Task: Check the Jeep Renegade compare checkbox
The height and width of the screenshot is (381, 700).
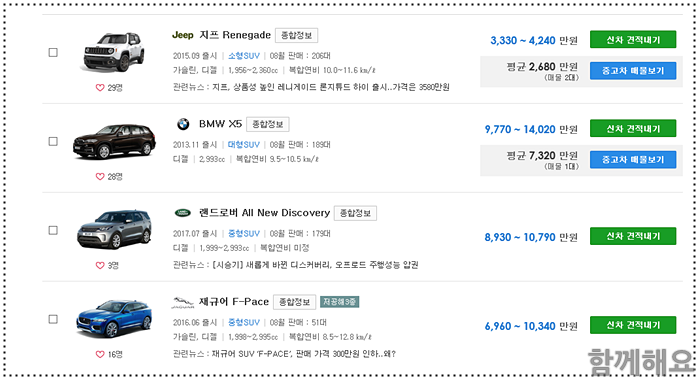Action: tap(53, 52)
